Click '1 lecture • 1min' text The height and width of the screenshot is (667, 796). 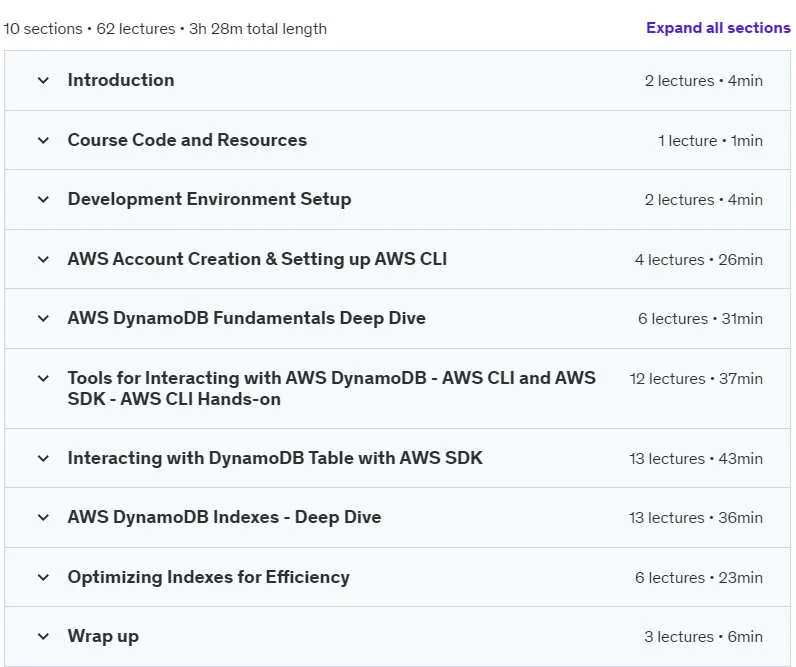(x=710, y=141)
